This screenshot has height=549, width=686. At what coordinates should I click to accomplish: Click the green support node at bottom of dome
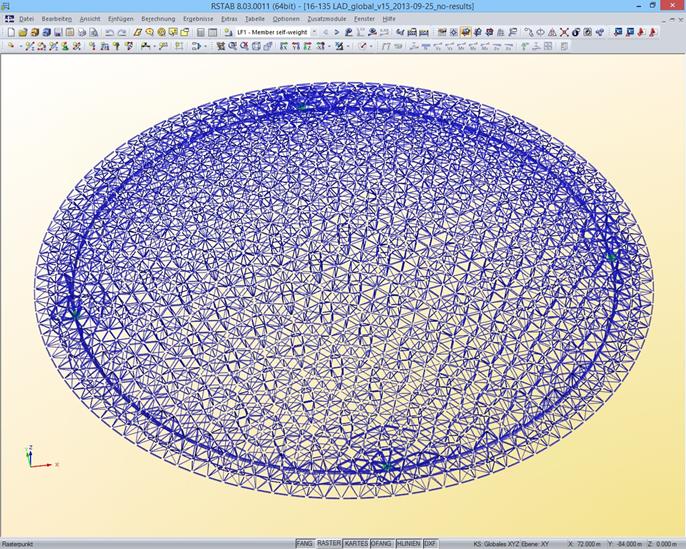click(386, 467)
